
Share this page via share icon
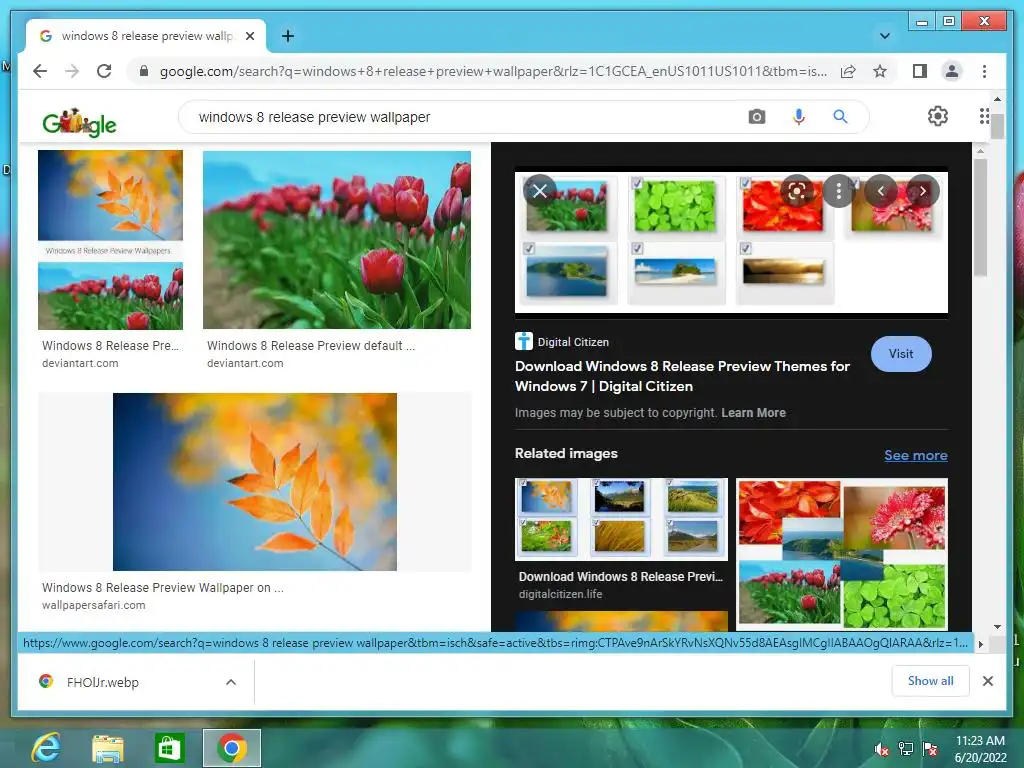848,71
